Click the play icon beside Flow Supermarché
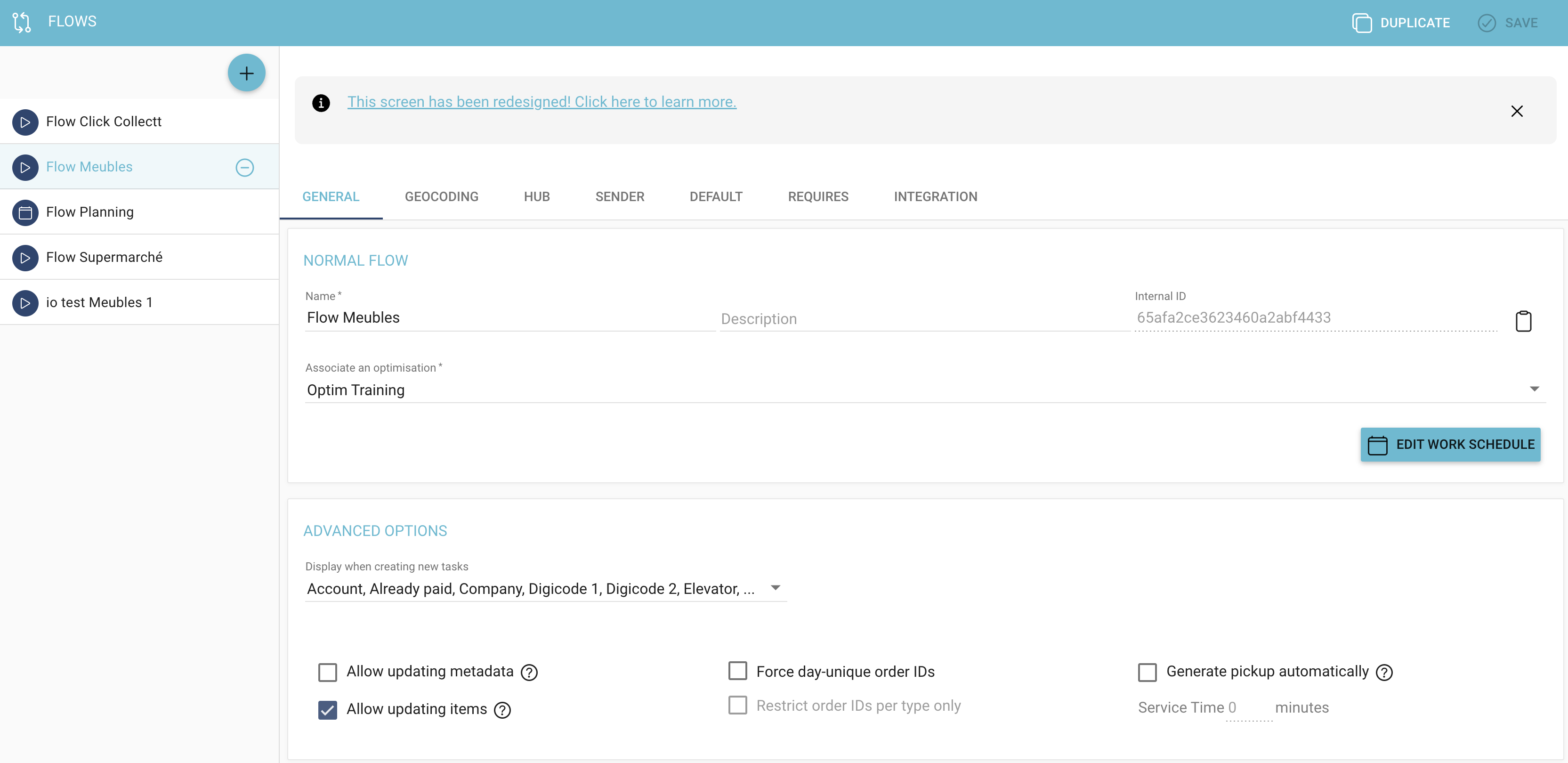The image size is (1568, 763). click(25, 258)
